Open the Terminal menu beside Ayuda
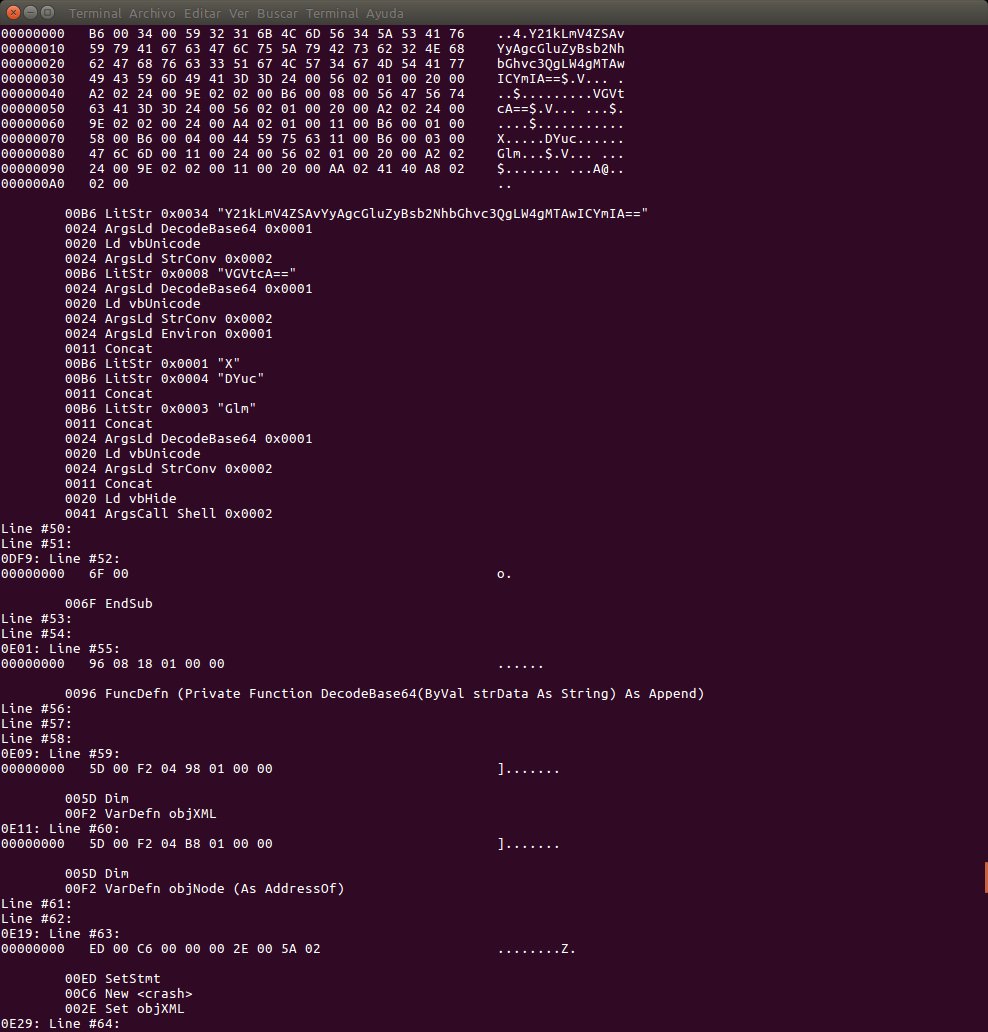Screen dimensions: 988x1032 coord(332,13)
